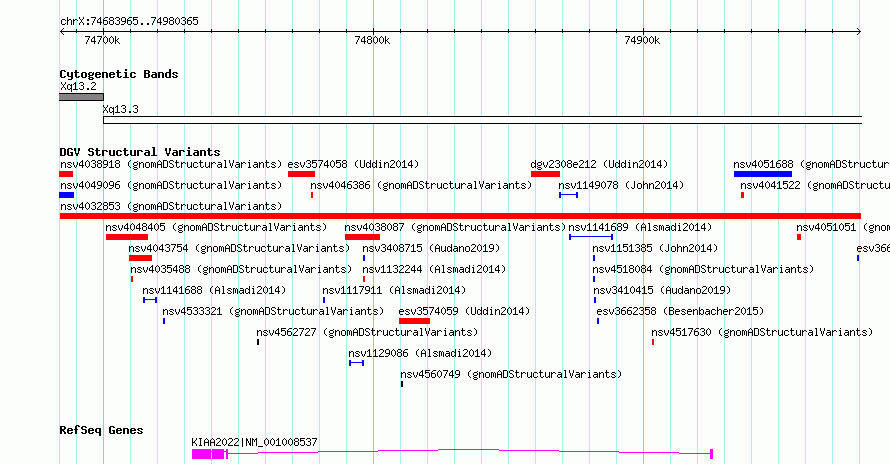Click nsv4562727 variant label
890x464 pixels.
[x=367, y=333]
